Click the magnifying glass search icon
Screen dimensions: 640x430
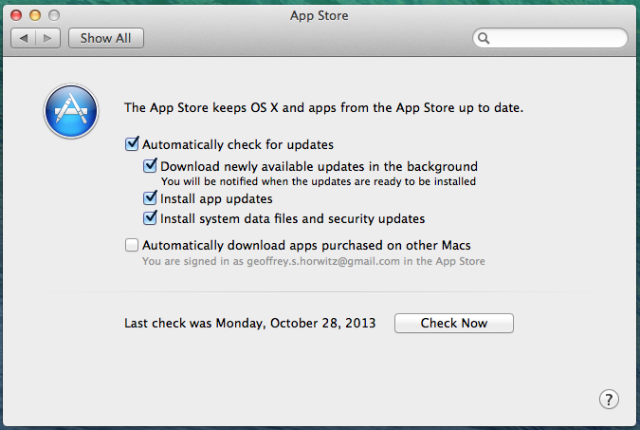tap(484, 38)
